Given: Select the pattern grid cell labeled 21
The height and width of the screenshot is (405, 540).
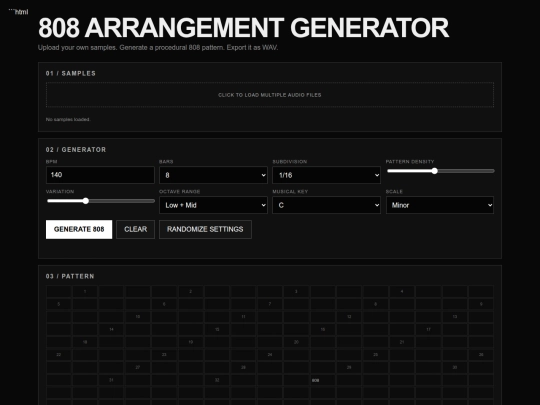Looking at the screenshot, I should pyautogui.click(x=402, y=342).
